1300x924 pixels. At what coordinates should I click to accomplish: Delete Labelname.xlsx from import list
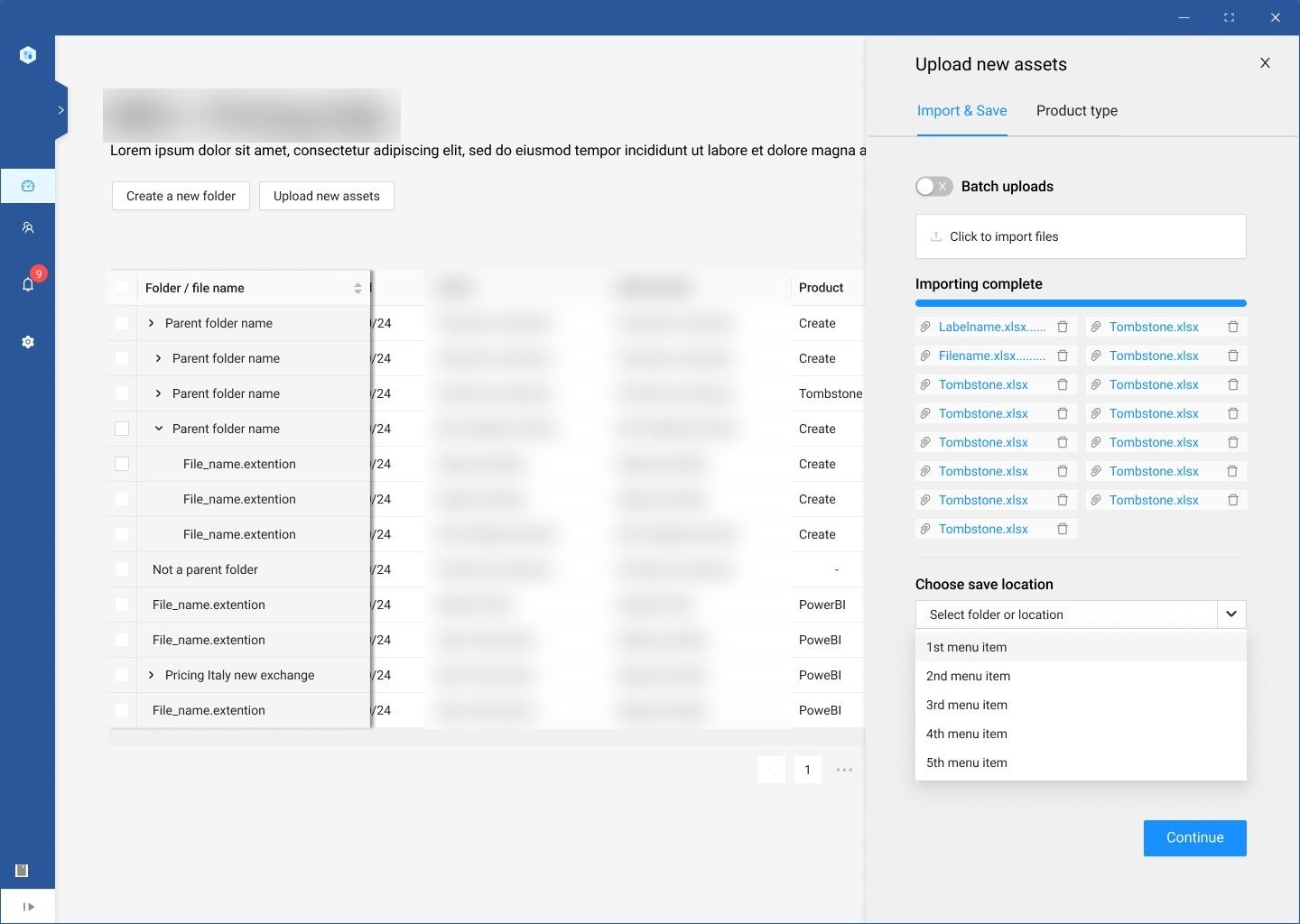tap(1063, 327)
